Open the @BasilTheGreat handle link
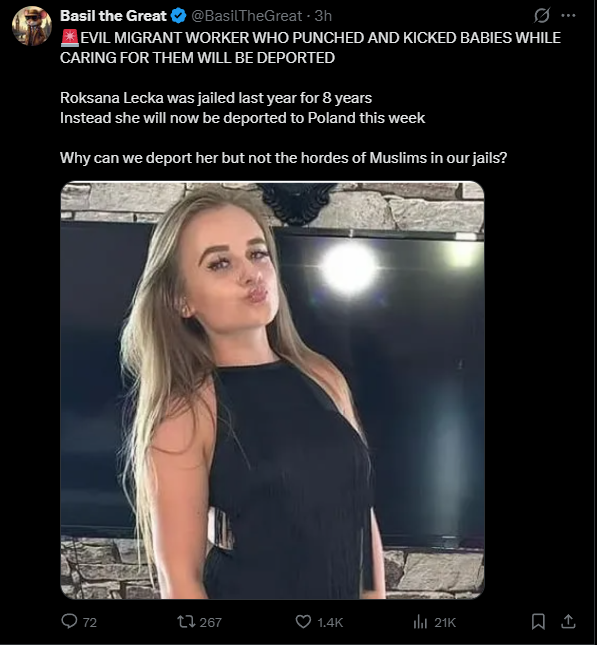Screen dimensions: 597x645 pyautogui.click(x=246, y=16)
